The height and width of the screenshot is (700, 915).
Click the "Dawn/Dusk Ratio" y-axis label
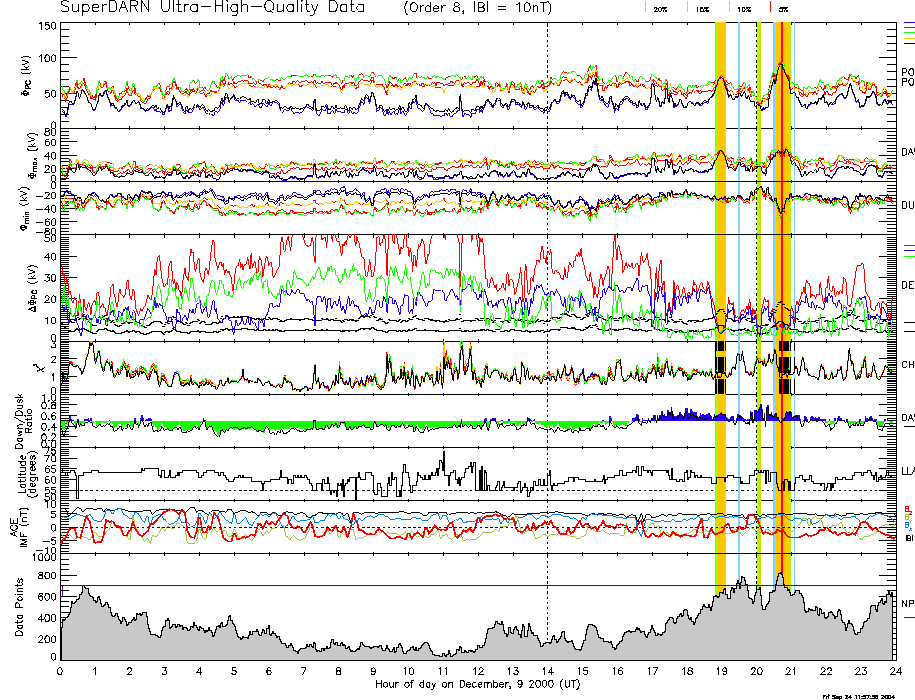point(23,420)
